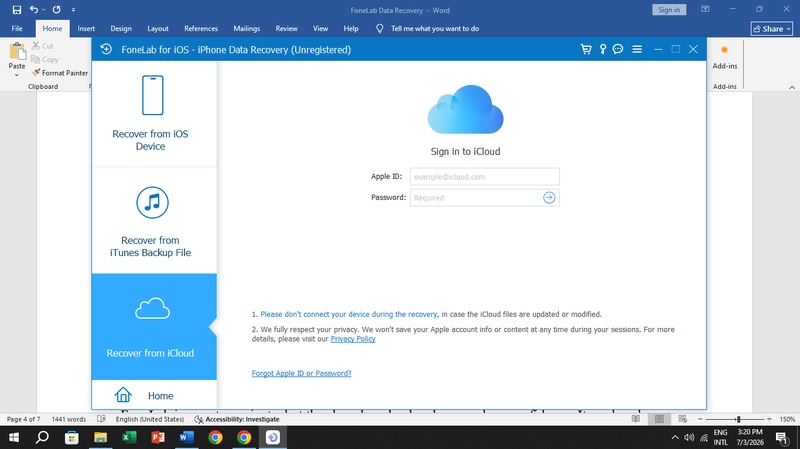
Task: Open the Add-ins button
Action: [724, 57]
